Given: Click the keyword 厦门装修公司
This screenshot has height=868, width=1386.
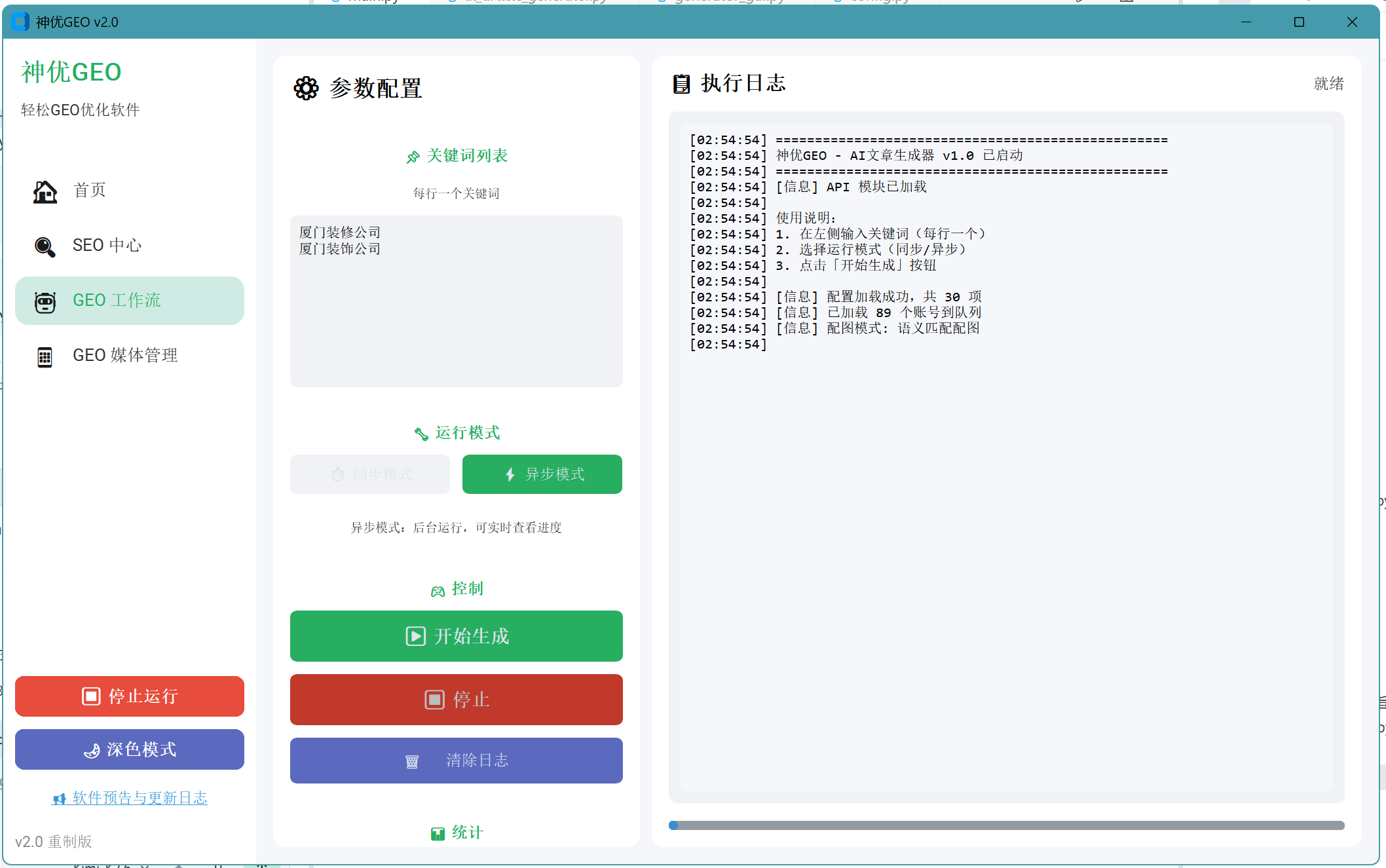Looking at the screenshot, I should pyautogui.click(x=340, y=233).
